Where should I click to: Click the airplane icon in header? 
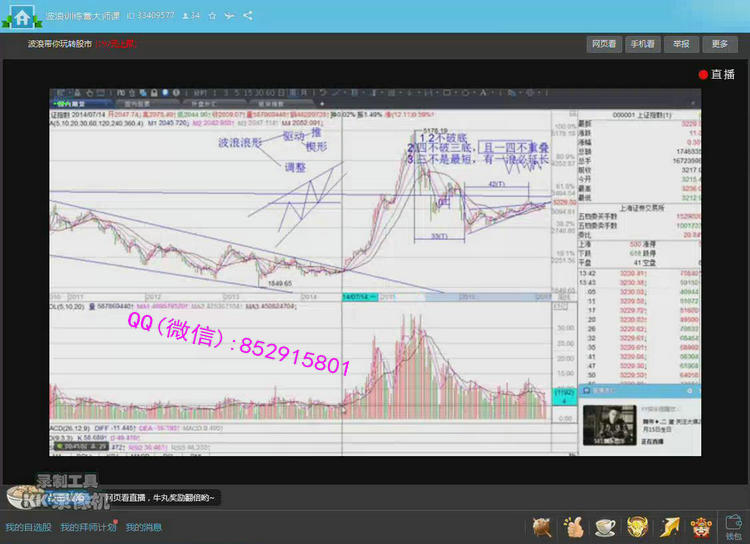pos(229,16)
